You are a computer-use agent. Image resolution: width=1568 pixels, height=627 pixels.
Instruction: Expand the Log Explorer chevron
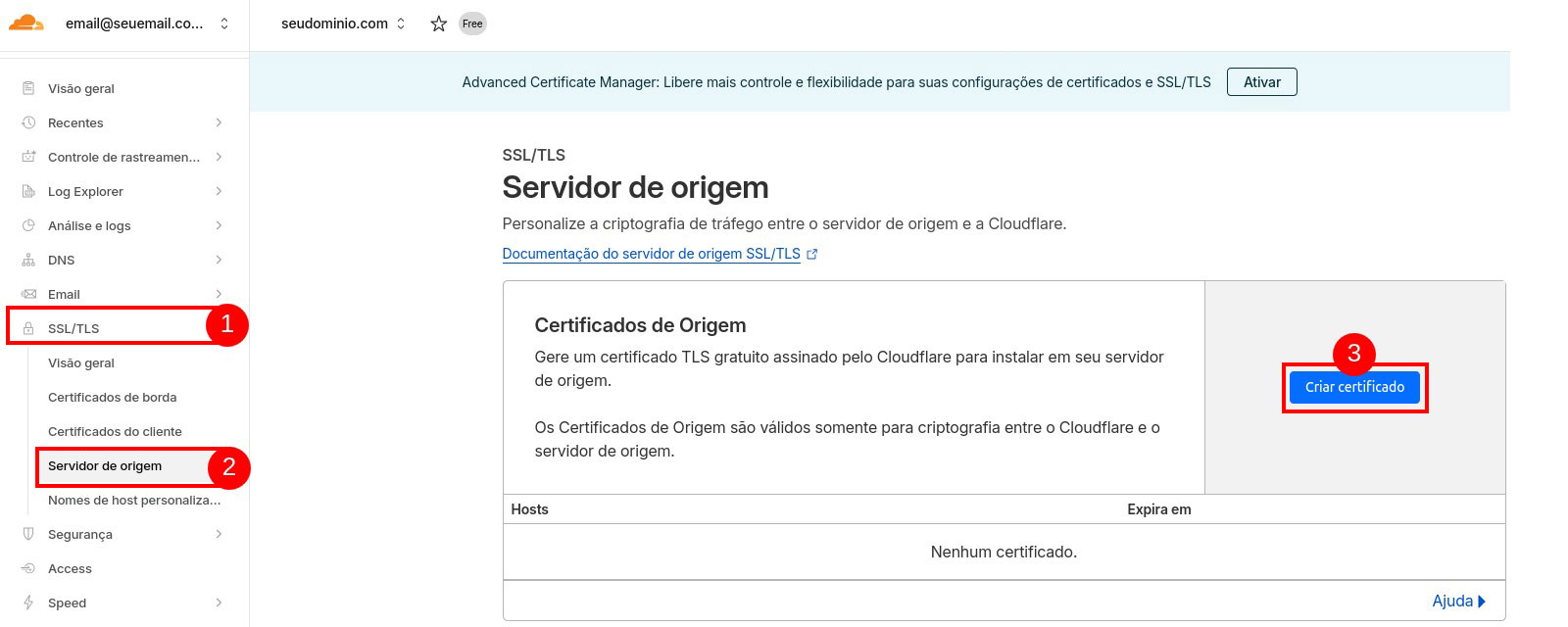219,191
